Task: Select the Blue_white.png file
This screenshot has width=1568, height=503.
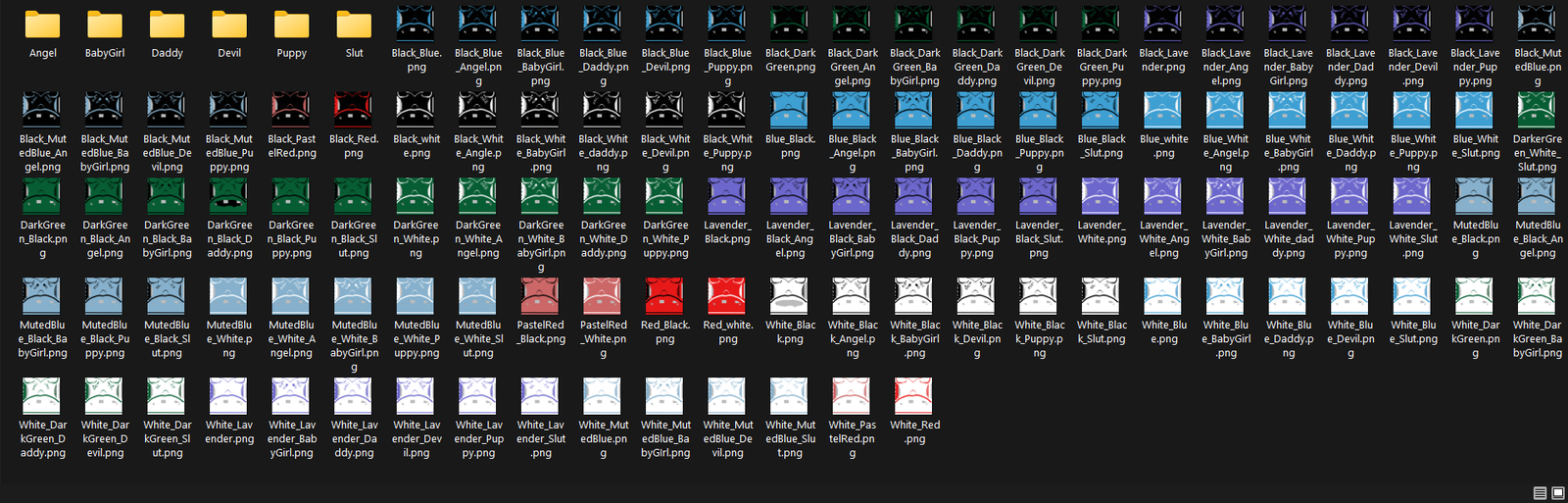Action: tap(1163, 111)
